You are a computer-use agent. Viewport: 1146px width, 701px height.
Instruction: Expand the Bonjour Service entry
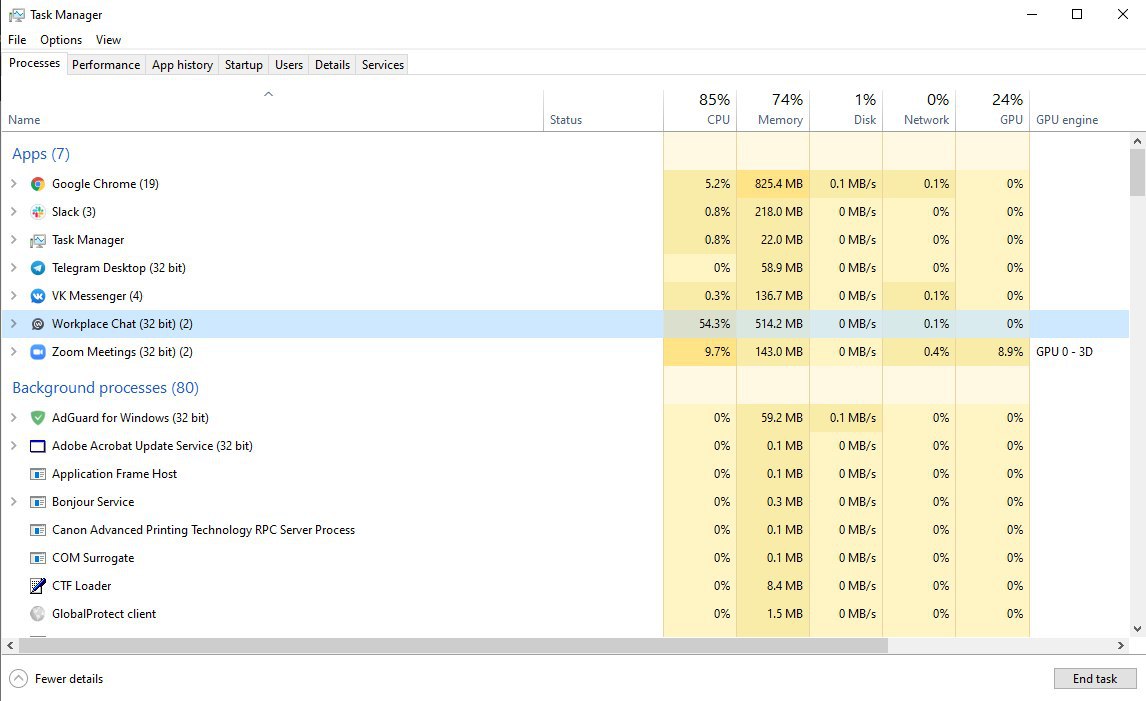point(13,501)
